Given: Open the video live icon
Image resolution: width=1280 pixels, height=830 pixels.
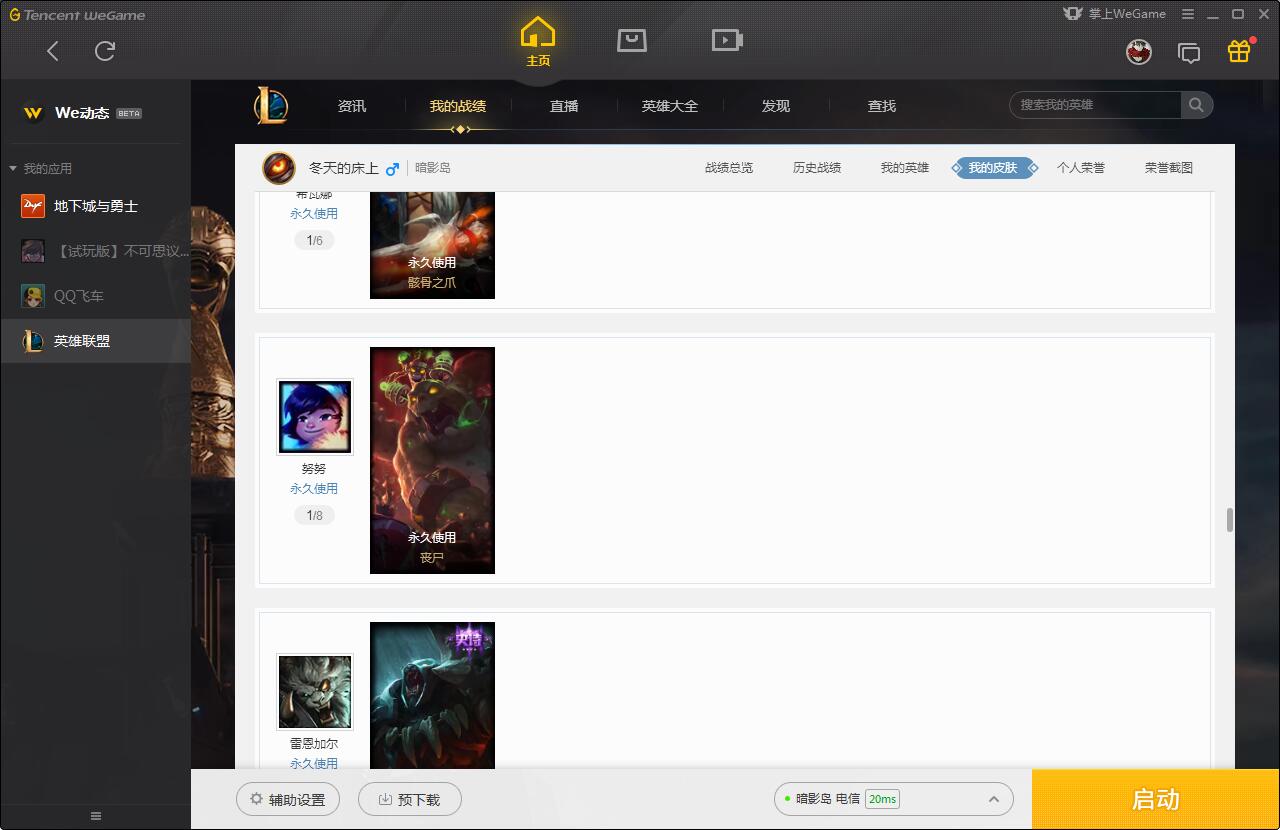Looking at the screenshot, I should [727, 40].
